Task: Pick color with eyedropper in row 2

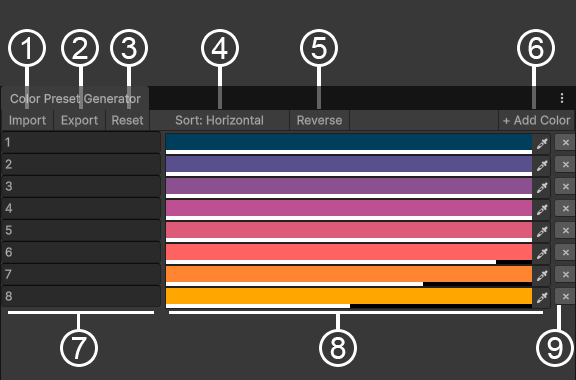Action: point(542,165)
